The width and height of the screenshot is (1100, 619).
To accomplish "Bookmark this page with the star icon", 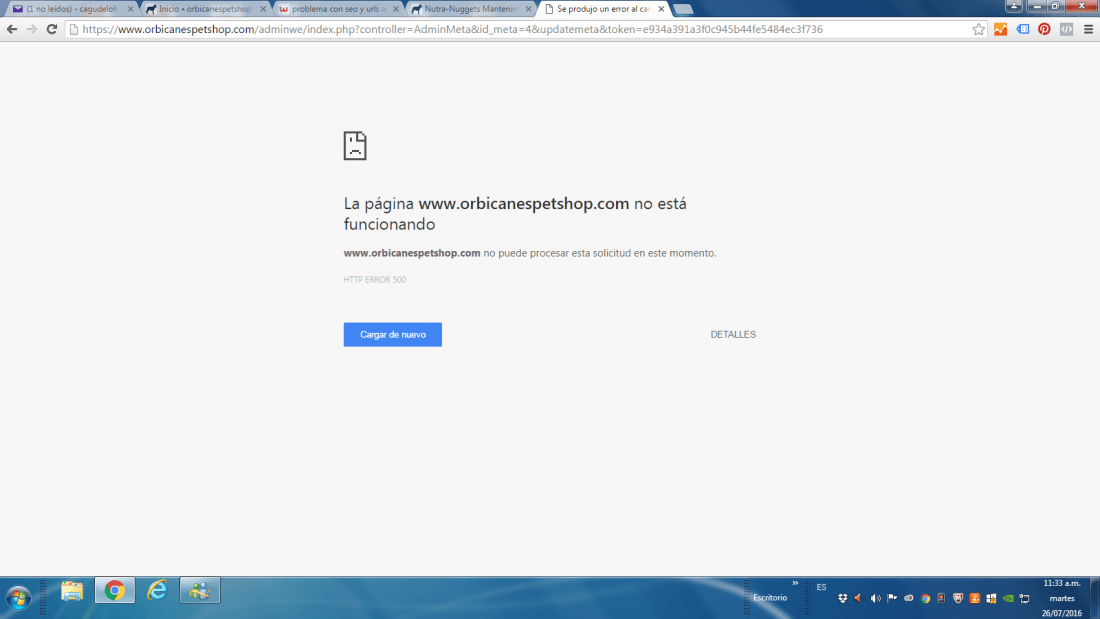I will tap(978, 29).
